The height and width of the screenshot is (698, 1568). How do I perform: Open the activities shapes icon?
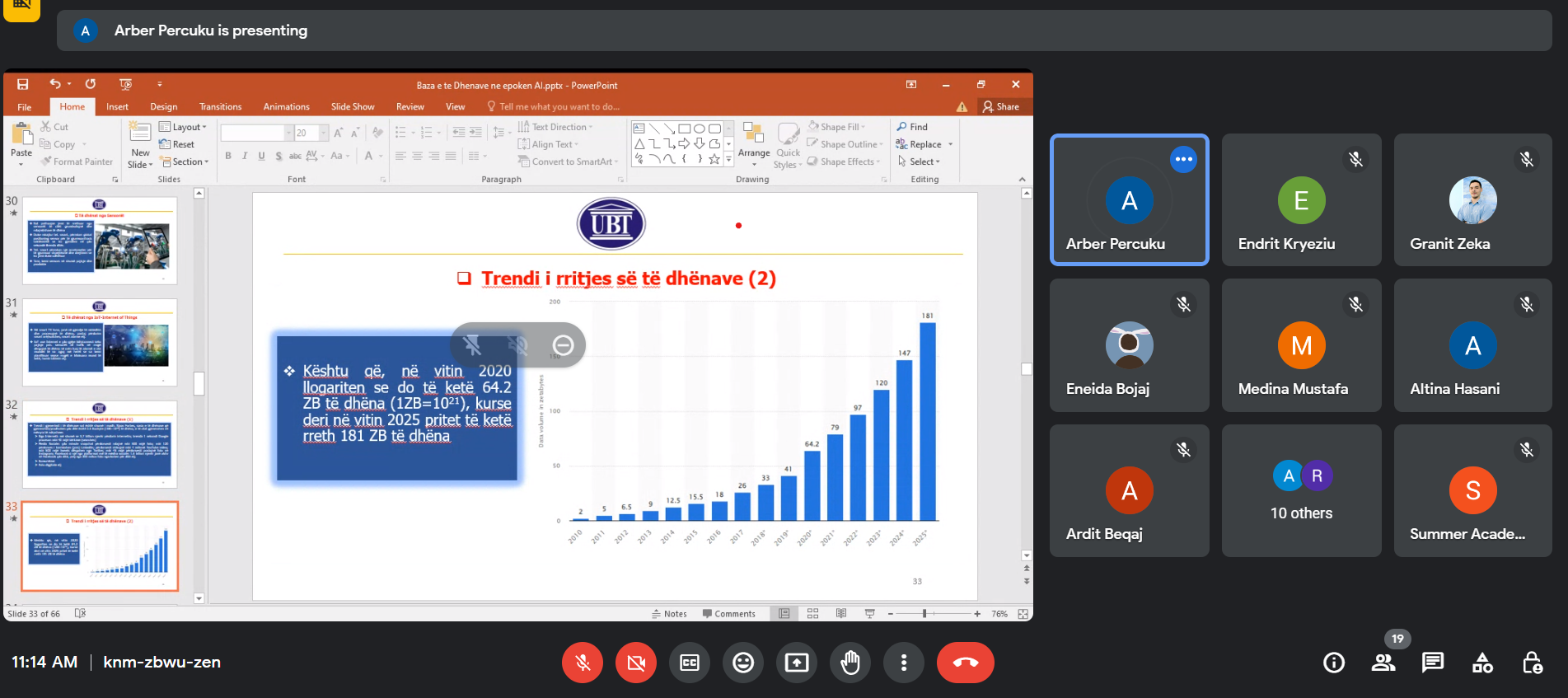point(1482,663)
